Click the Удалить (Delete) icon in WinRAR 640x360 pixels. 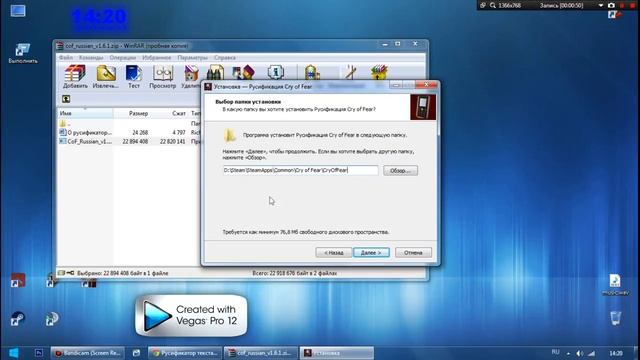coord(191,76)
